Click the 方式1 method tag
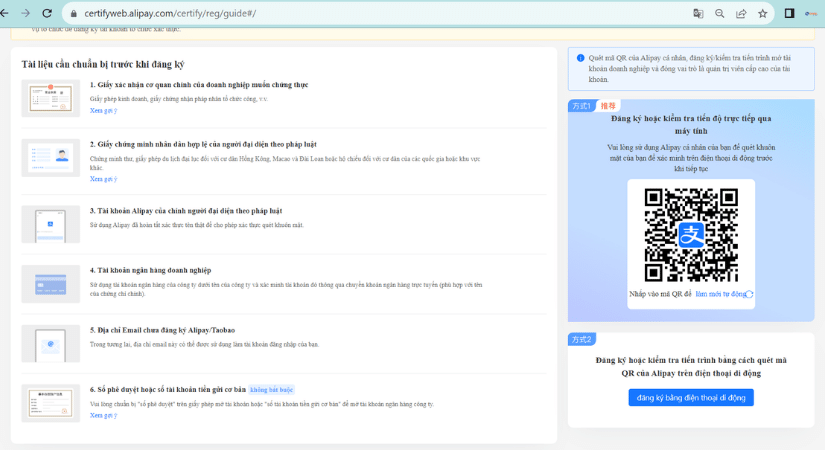The width and height of the screenshot is (825, 450). click(x=581, y=106)
